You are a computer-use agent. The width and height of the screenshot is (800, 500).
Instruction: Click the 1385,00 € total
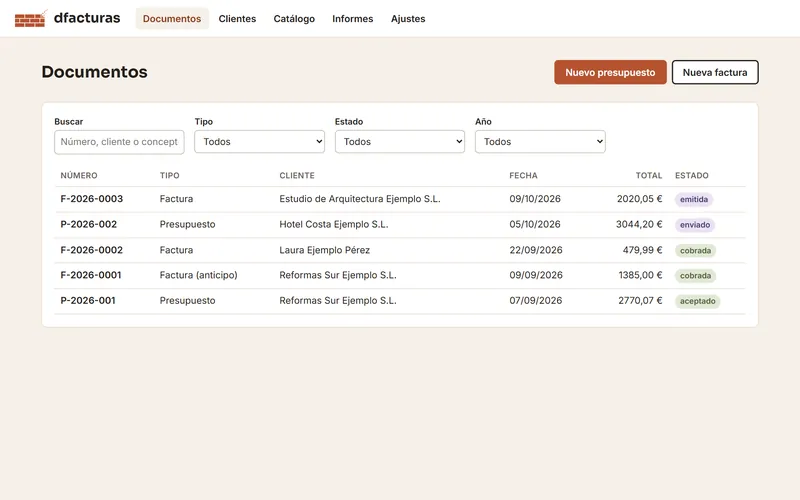pyautogui.click(x=640, y=275)
